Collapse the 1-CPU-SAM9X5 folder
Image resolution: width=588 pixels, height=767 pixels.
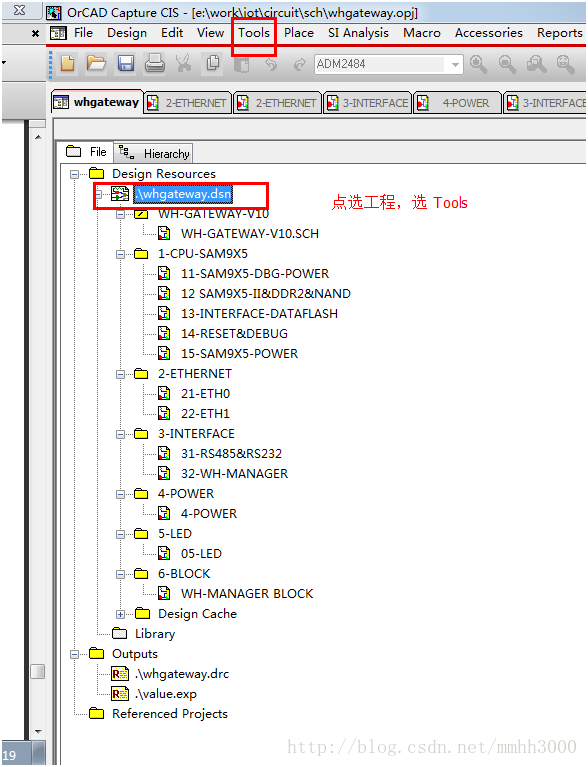[120, 254]
